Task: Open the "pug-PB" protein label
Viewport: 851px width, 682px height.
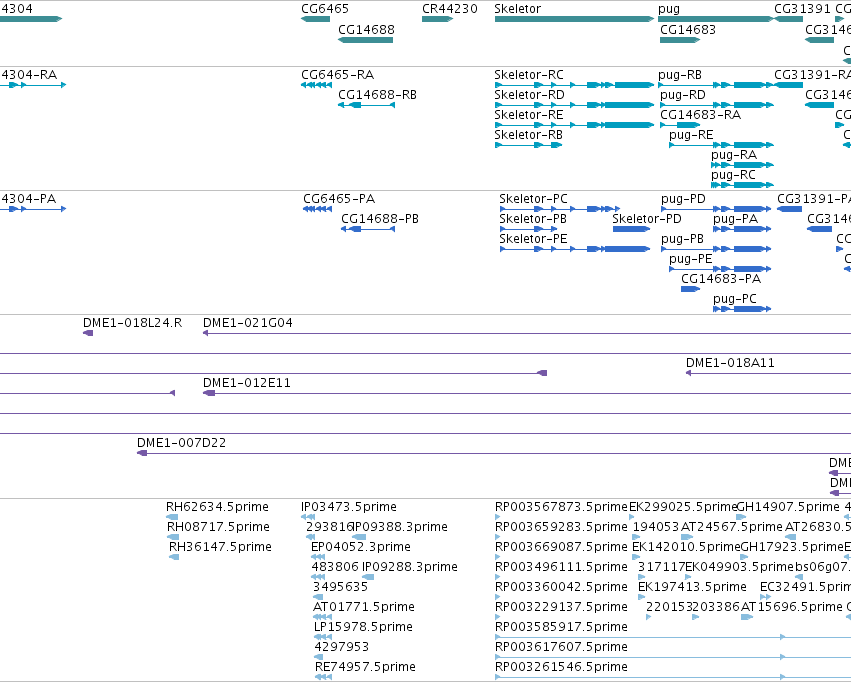Action: tap(683, 239)
